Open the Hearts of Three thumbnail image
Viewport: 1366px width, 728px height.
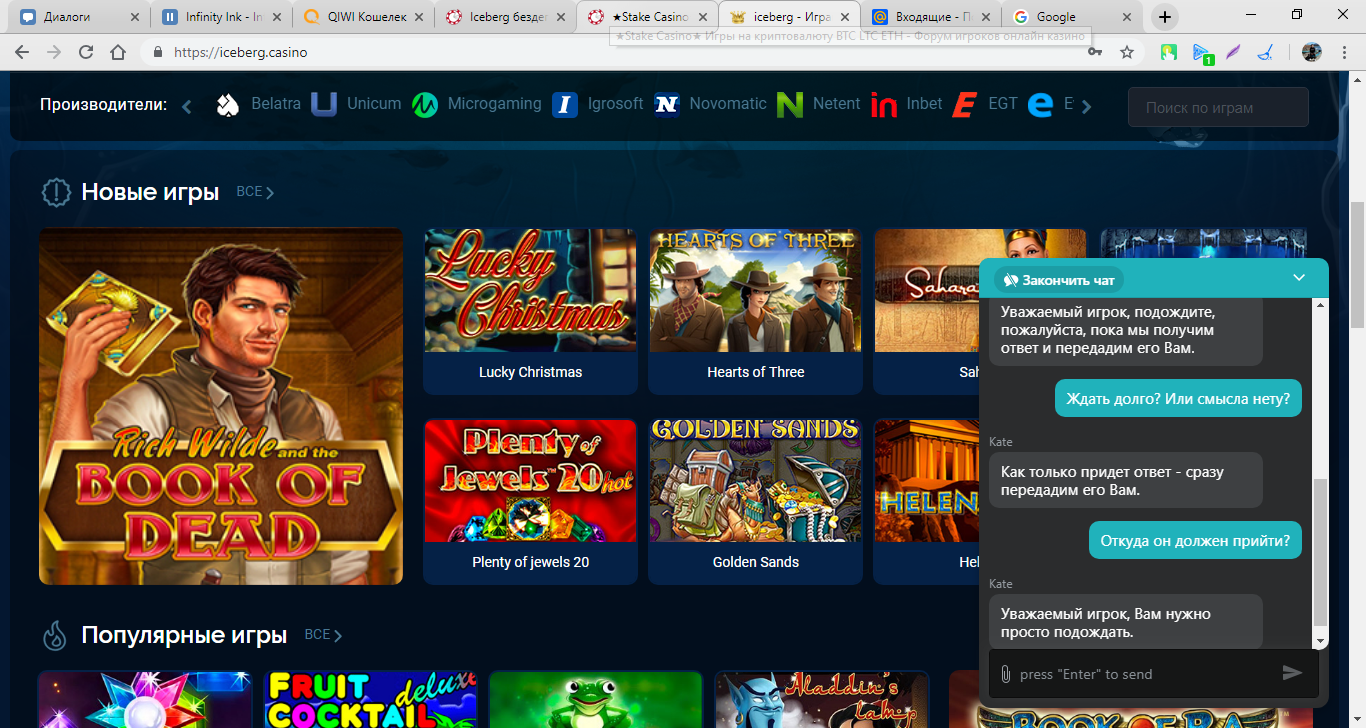tap(756, 290)
